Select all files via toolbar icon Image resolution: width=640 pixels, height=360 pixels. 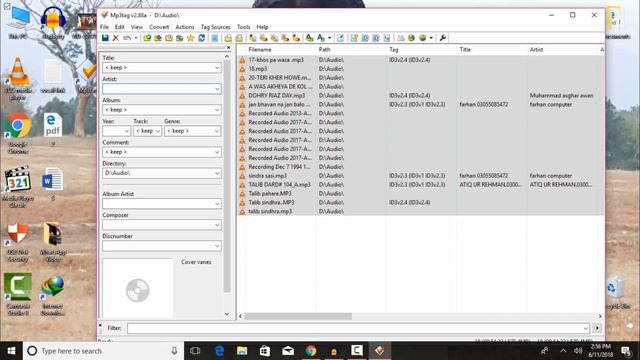(215, 38)
